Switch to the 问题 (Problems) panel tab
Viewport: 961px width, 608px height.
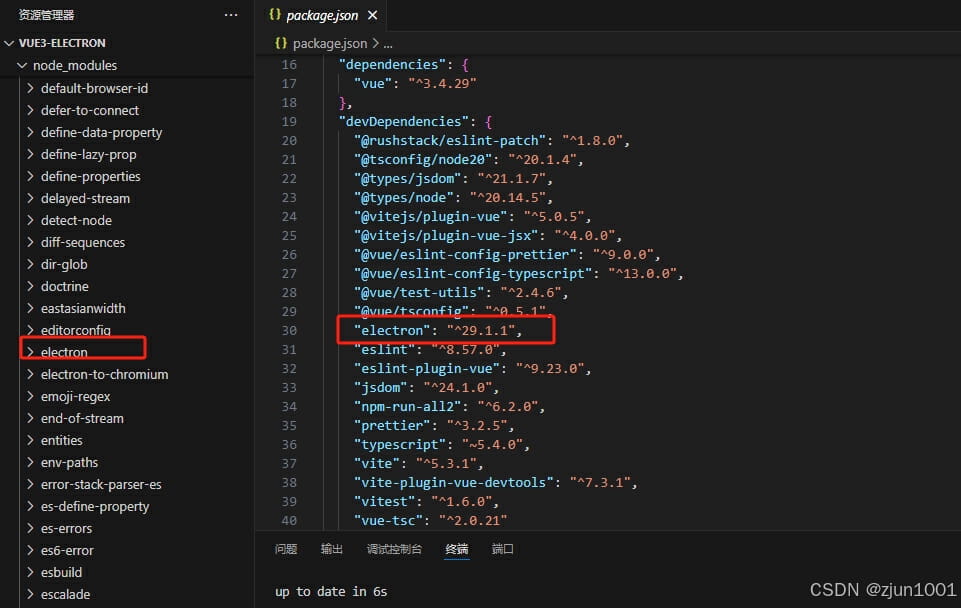[286, 549]
